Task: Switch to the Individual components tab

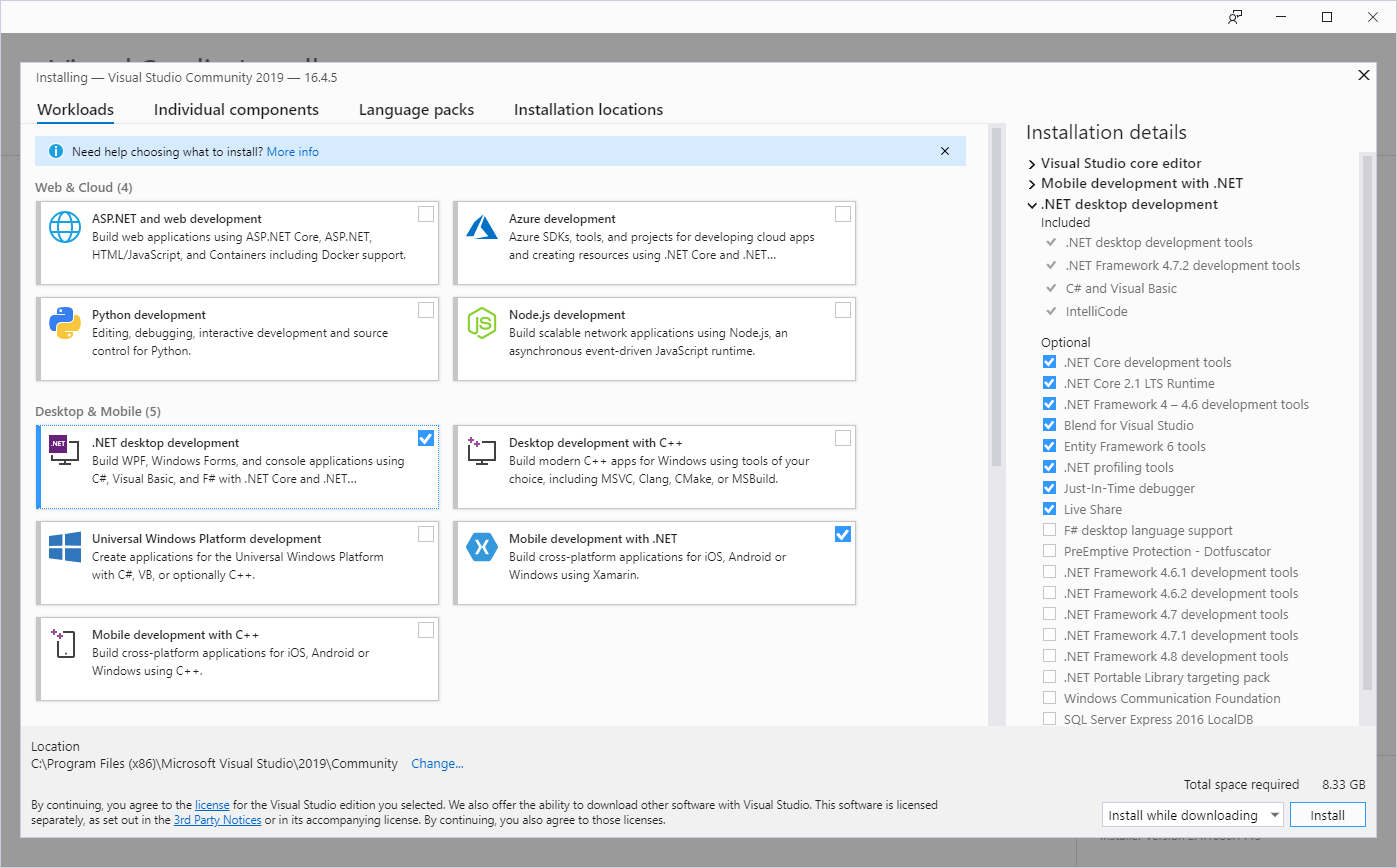Action: coord(236,109)
